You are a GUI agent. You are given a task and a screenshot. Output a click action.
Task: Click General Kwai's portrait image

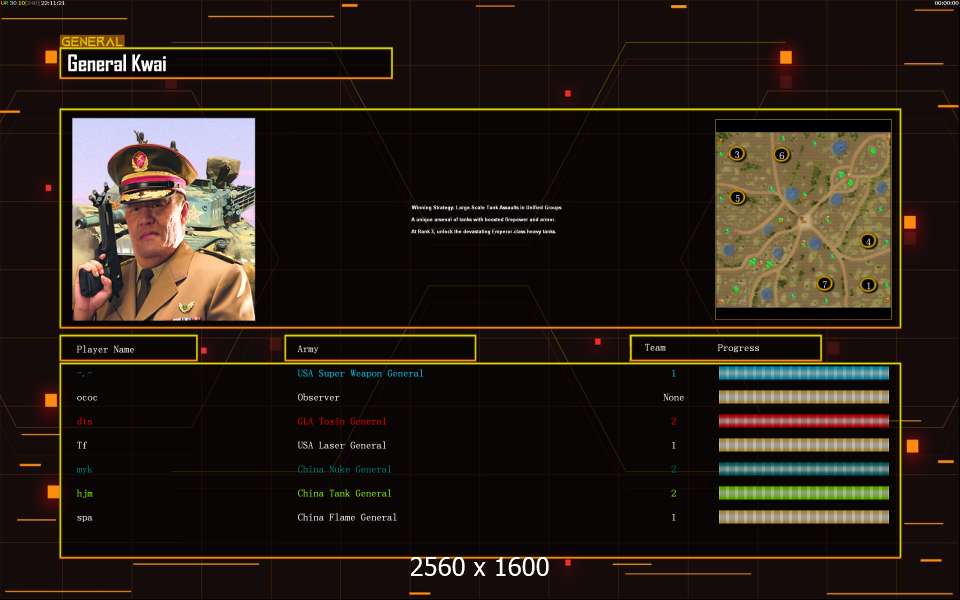(164, 219)
